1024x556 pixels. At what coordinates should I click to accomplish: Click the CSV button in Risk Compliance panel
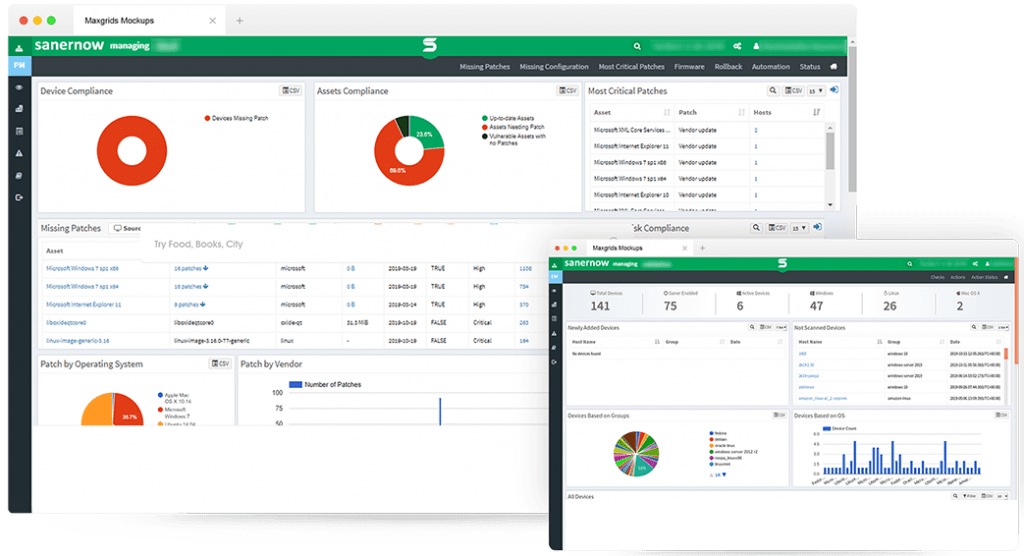[776, 227]
